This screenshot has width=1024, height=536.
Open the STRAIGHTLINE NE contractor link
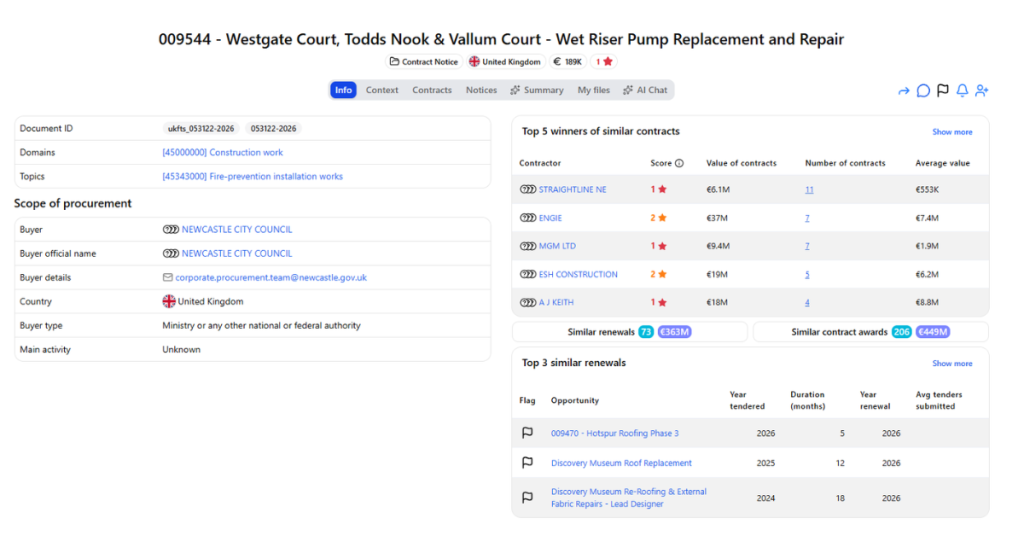pyautogui.click(x=573, y=189)
